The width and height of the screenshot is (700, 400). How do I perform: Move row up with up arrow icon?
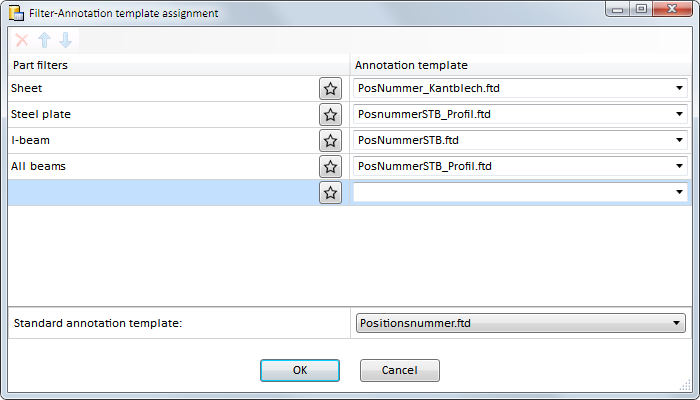44,40
